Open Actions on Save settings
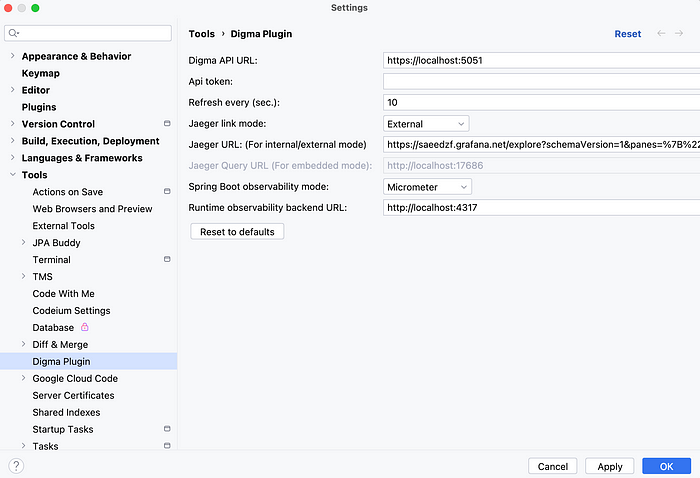The width and height of the screenshot is (700, 478). pyautogui.click(x=67, y=192)
